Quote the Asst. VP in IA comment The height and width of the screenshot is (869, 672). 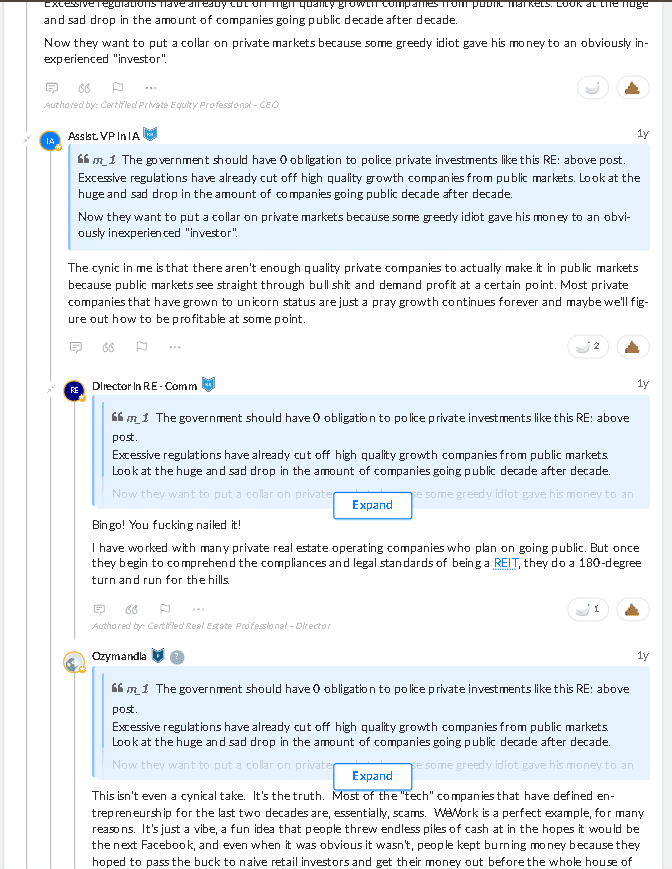109,347
